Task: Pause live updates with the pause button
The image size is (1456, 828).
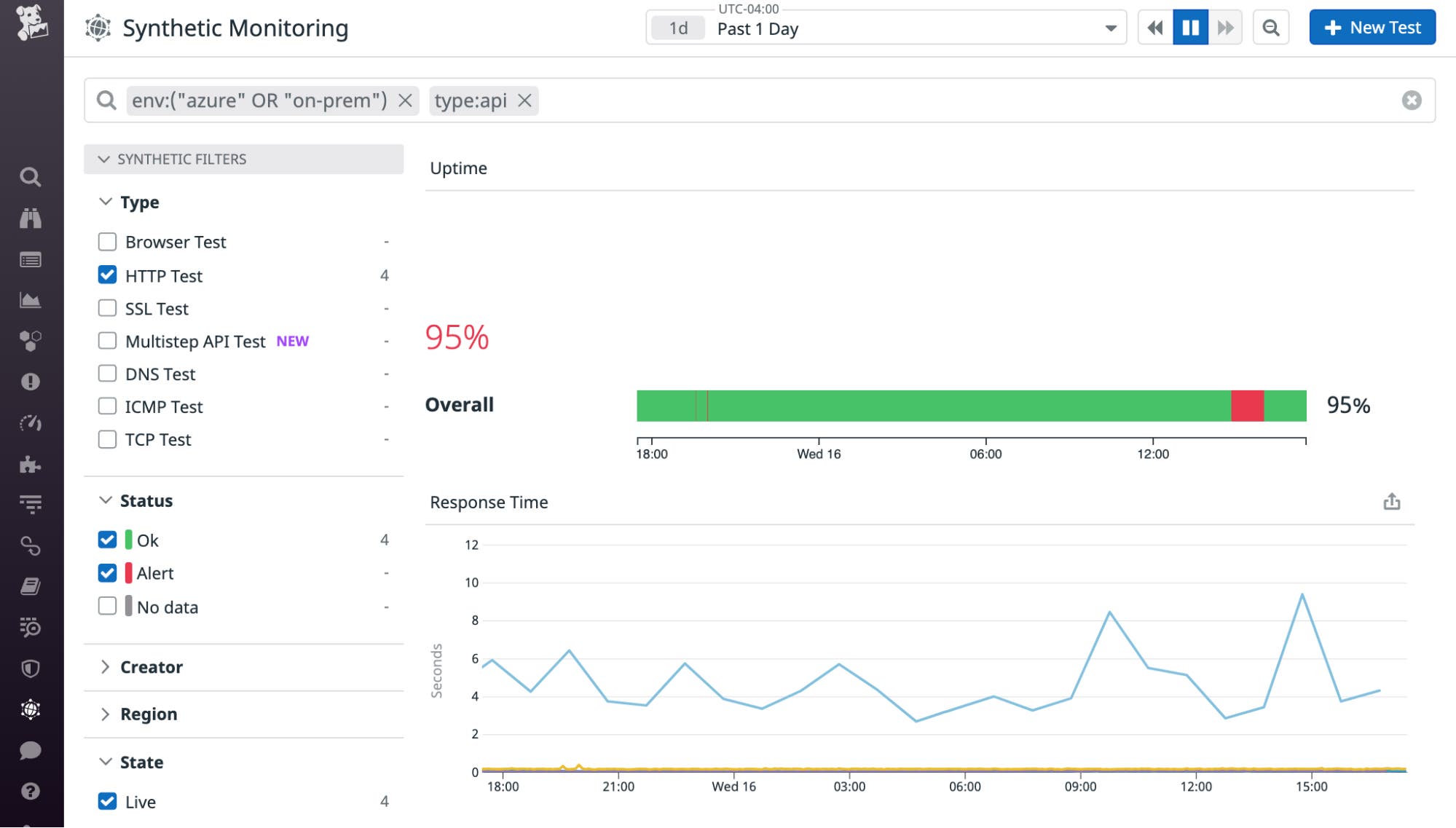Action: pyautogui.click(x=1190, y=28)
